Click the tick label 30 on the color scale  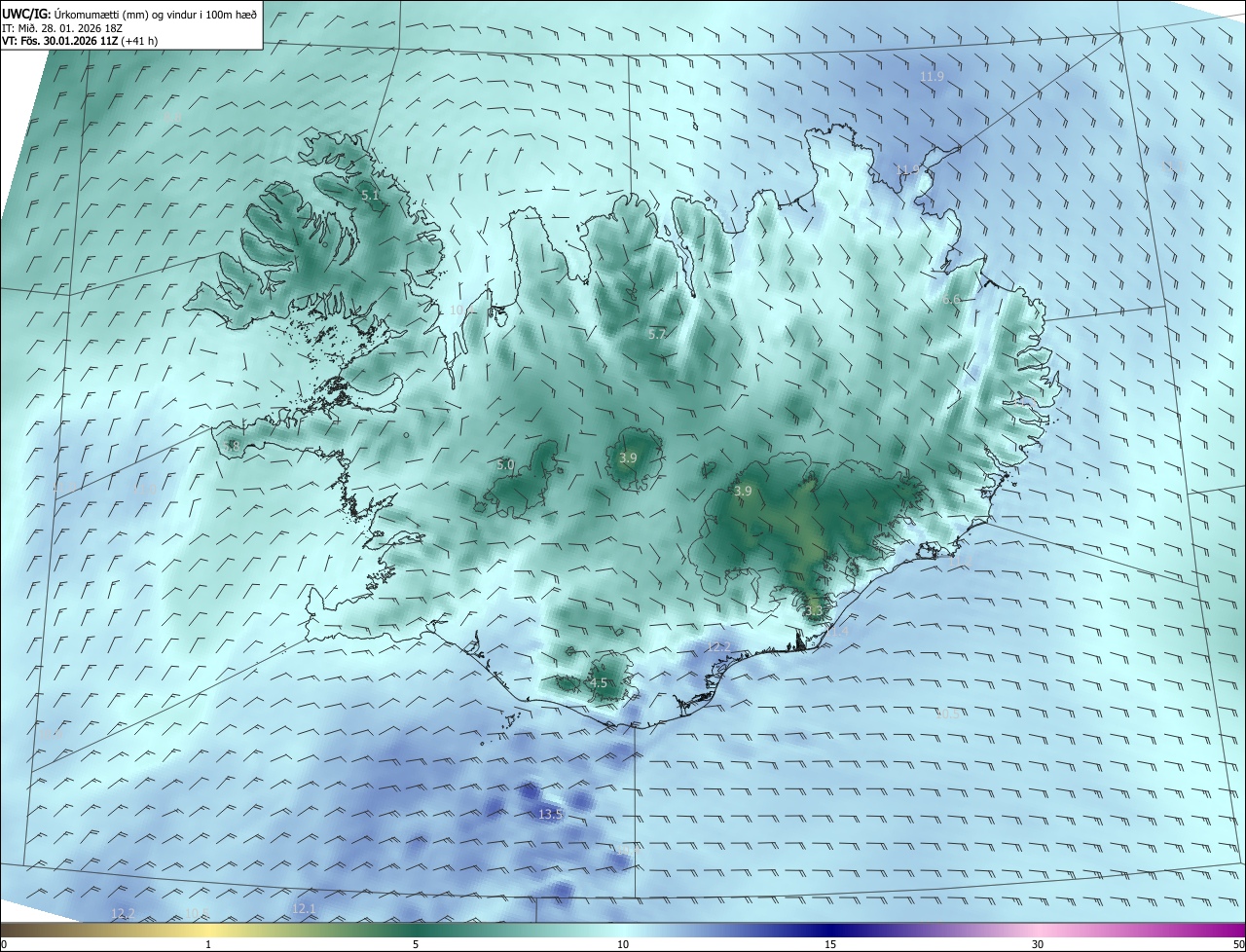click(x=1038, y=944)
